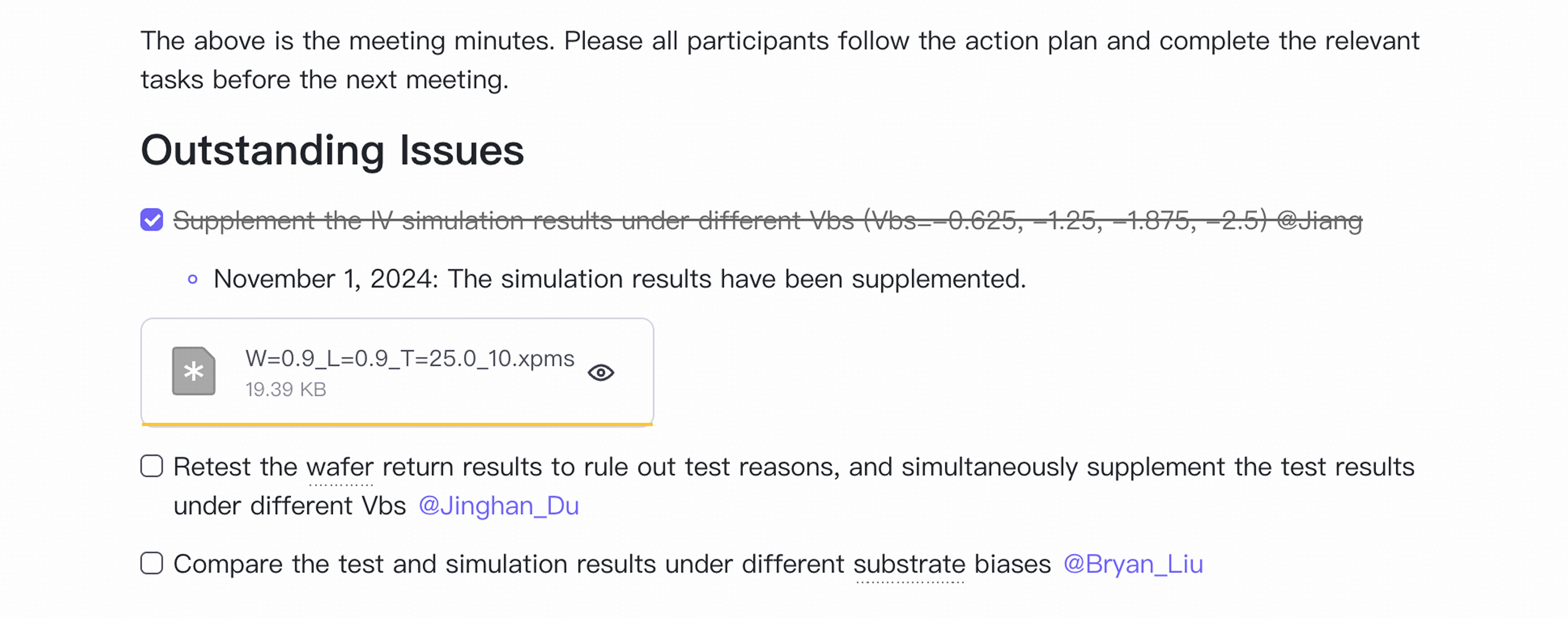The image size is (1568, 619).
Task: Check the Retest wafer return results checkbox
Action: 151,466
